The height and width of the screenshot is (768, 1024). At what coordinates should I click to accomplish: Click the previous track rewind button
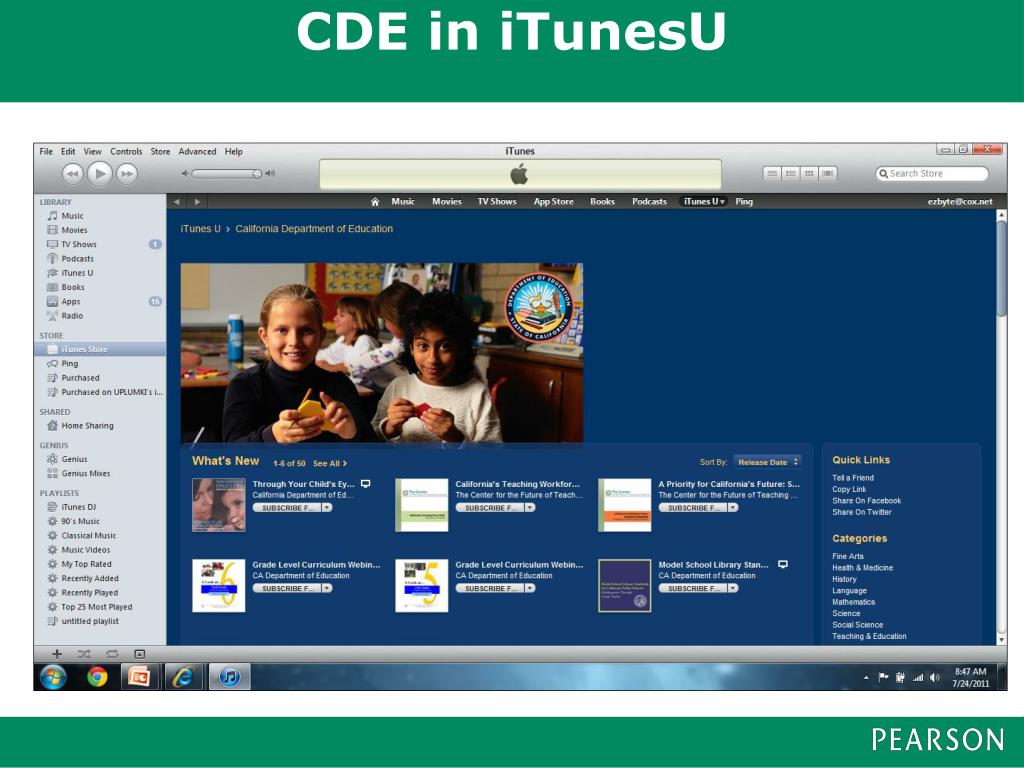point(72,174)
